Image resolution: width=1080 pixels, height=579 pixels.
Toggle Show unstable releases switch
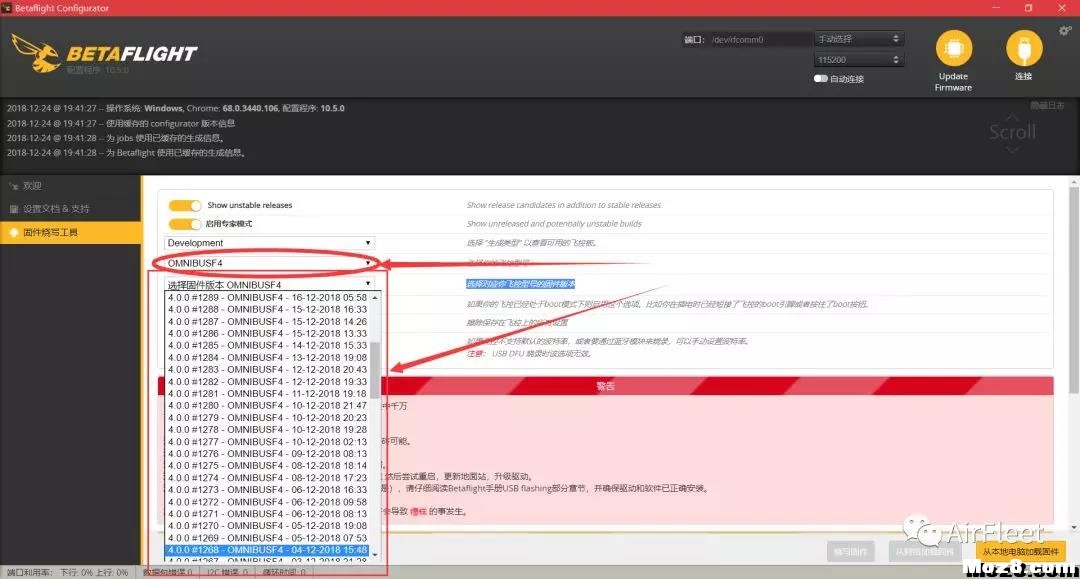click(x=185, y=205)
